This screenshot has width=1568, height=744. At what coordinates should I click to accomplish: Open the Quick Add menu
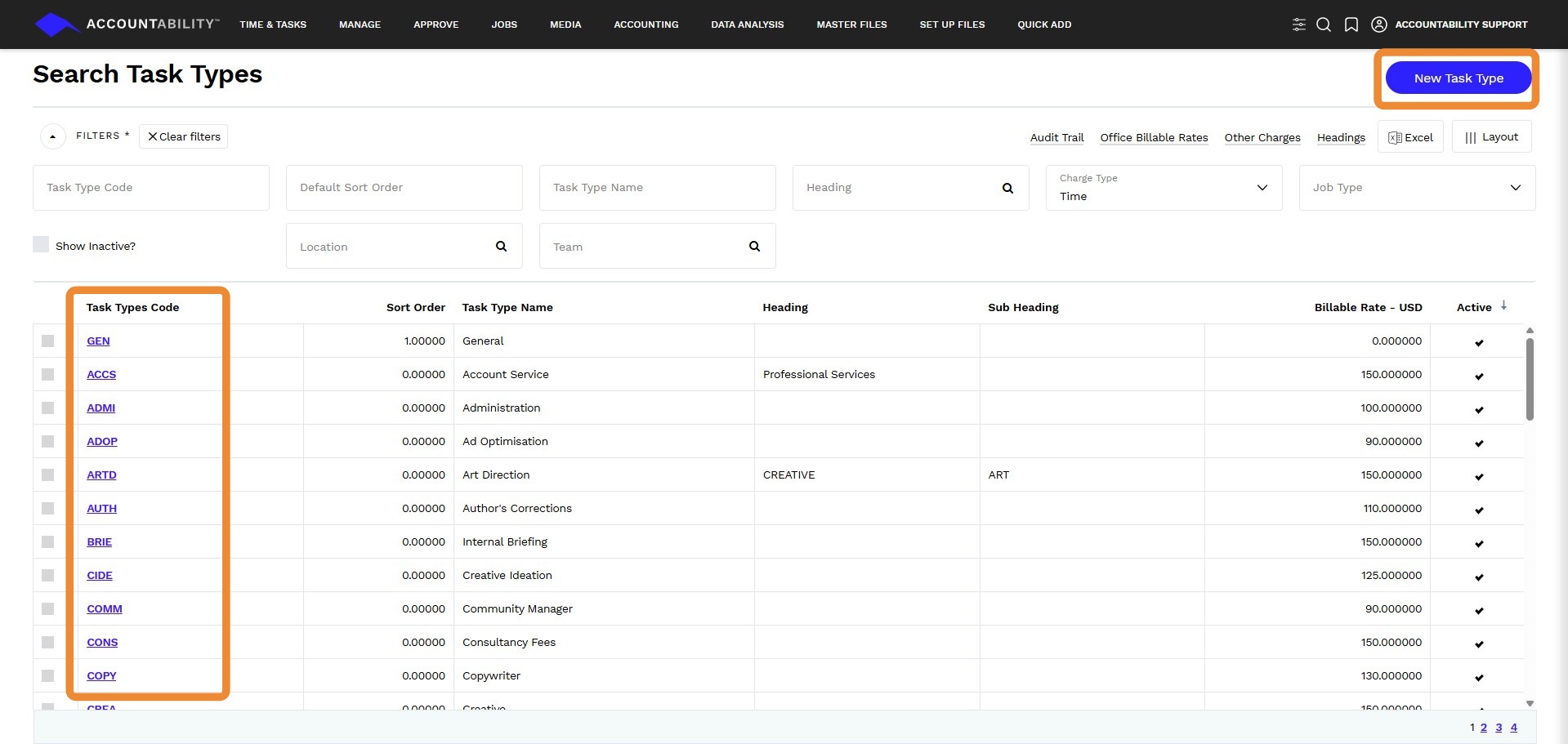(1044, 25)
